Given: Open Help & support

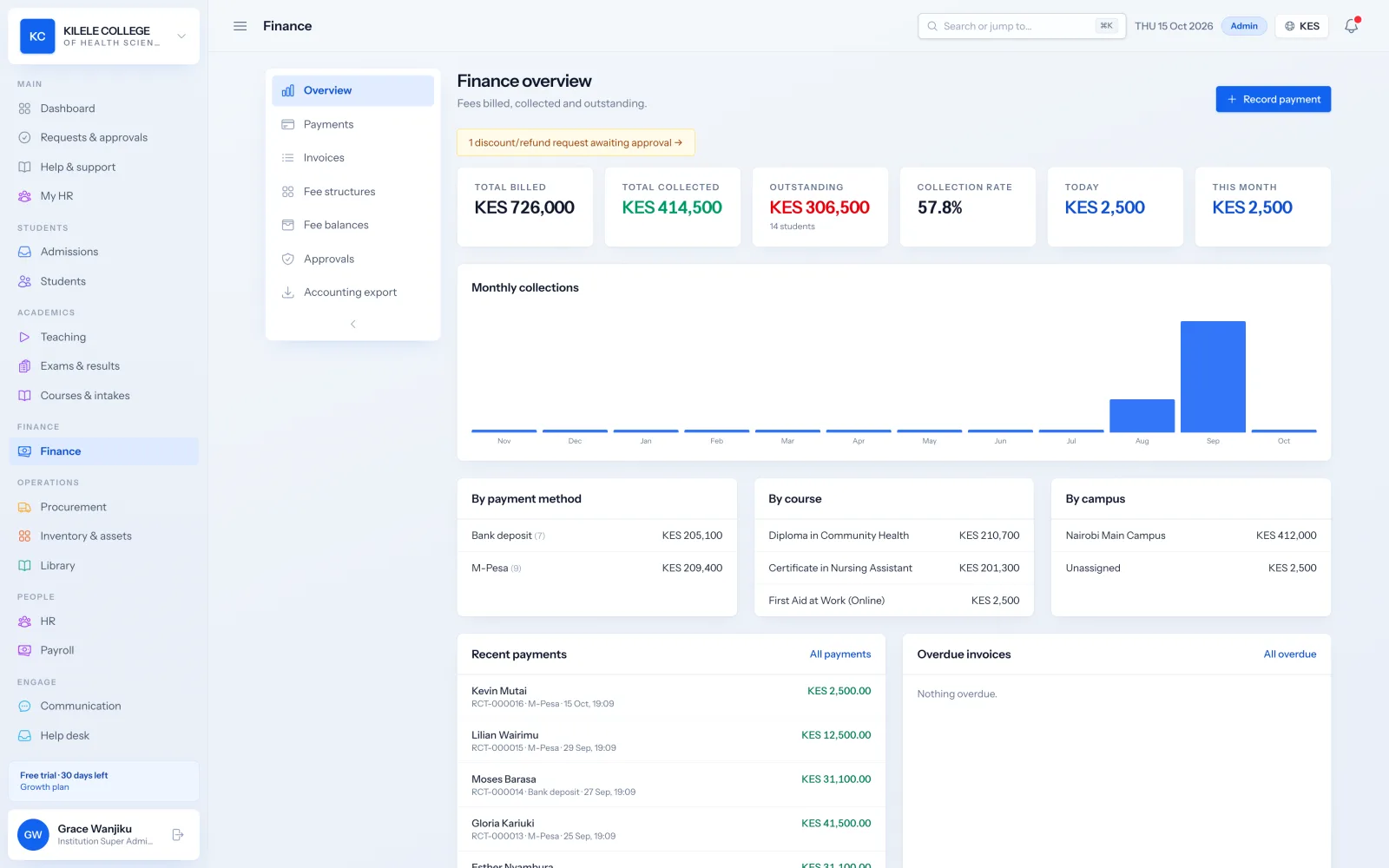Looking at the screenshot, I should point(104,167).
